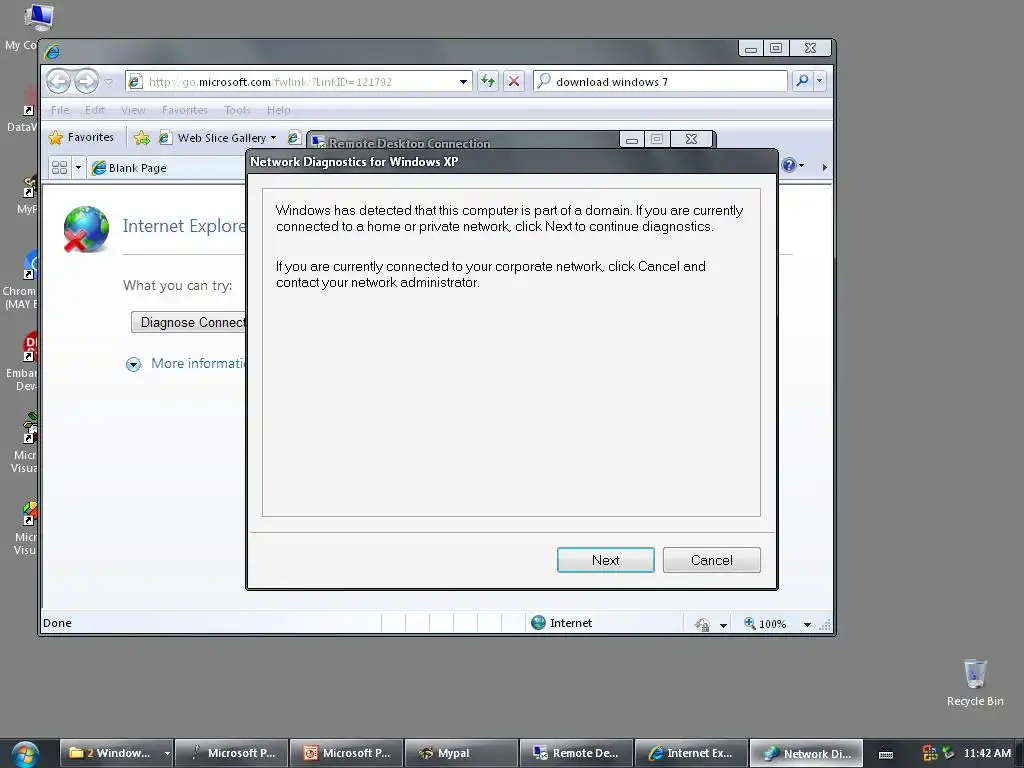This screenshot has width=1024, height=768.
Task: Click the 'Done' status bar text
Action: (x=57, y=623)
